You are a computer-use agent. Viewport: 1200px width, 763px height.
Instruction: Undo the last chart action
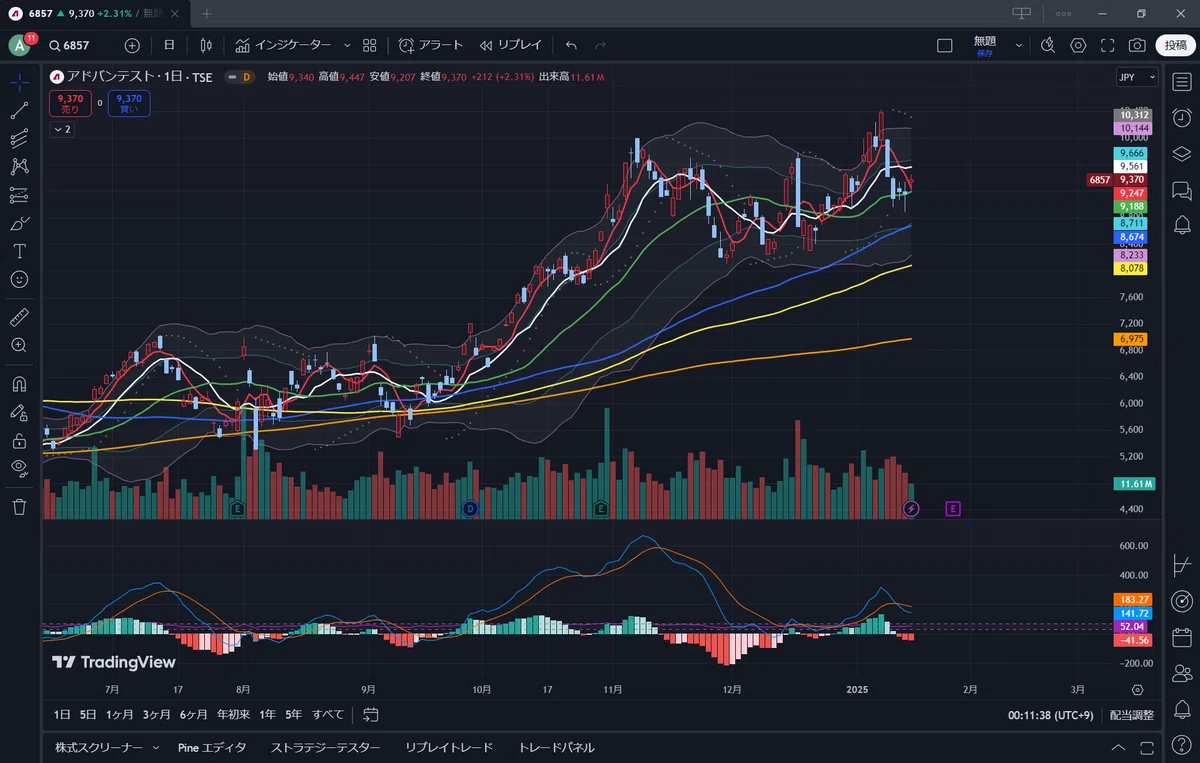coord(571,45)
